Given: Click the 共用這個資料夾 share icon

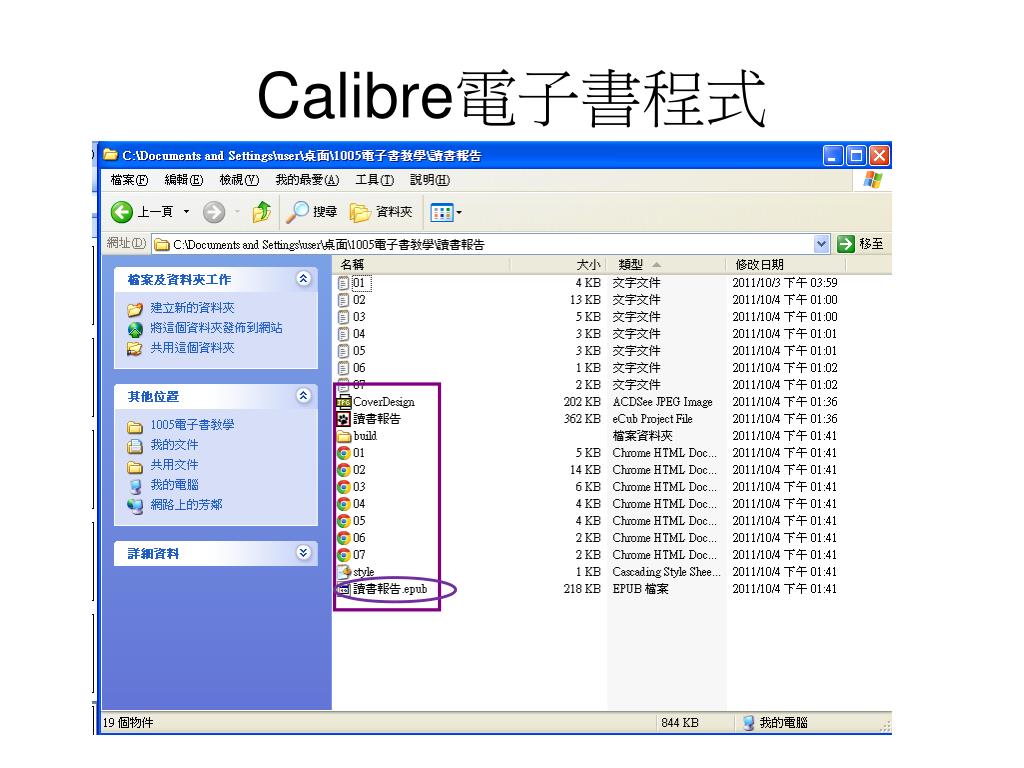Looking at the screenshot, I should coord(135,349).
